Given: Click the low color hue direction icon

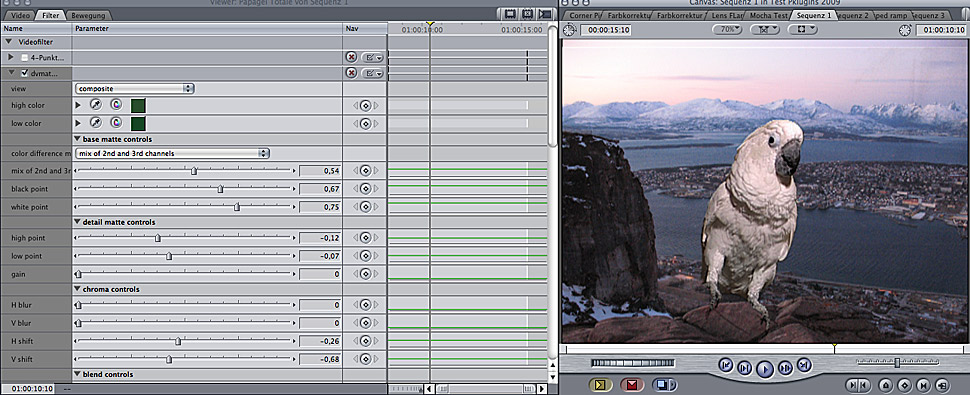Looking at the screenshot, I should 116,123.
